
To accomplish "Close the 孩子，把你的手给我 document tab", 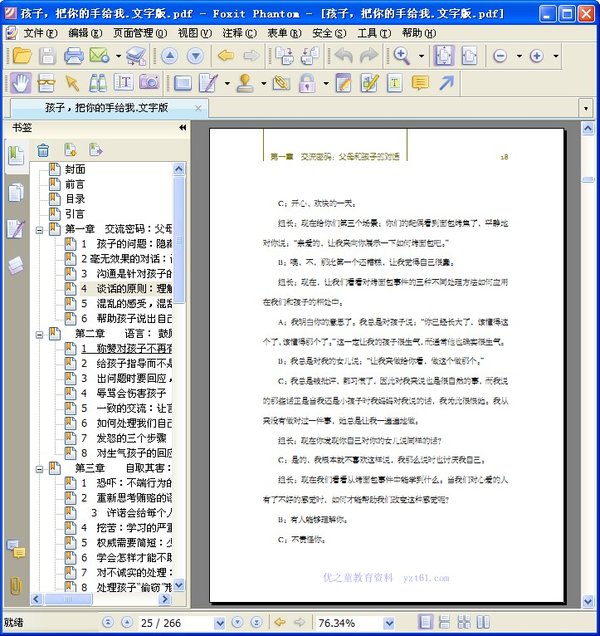I will pyautogui.click(x=198, y=108).
